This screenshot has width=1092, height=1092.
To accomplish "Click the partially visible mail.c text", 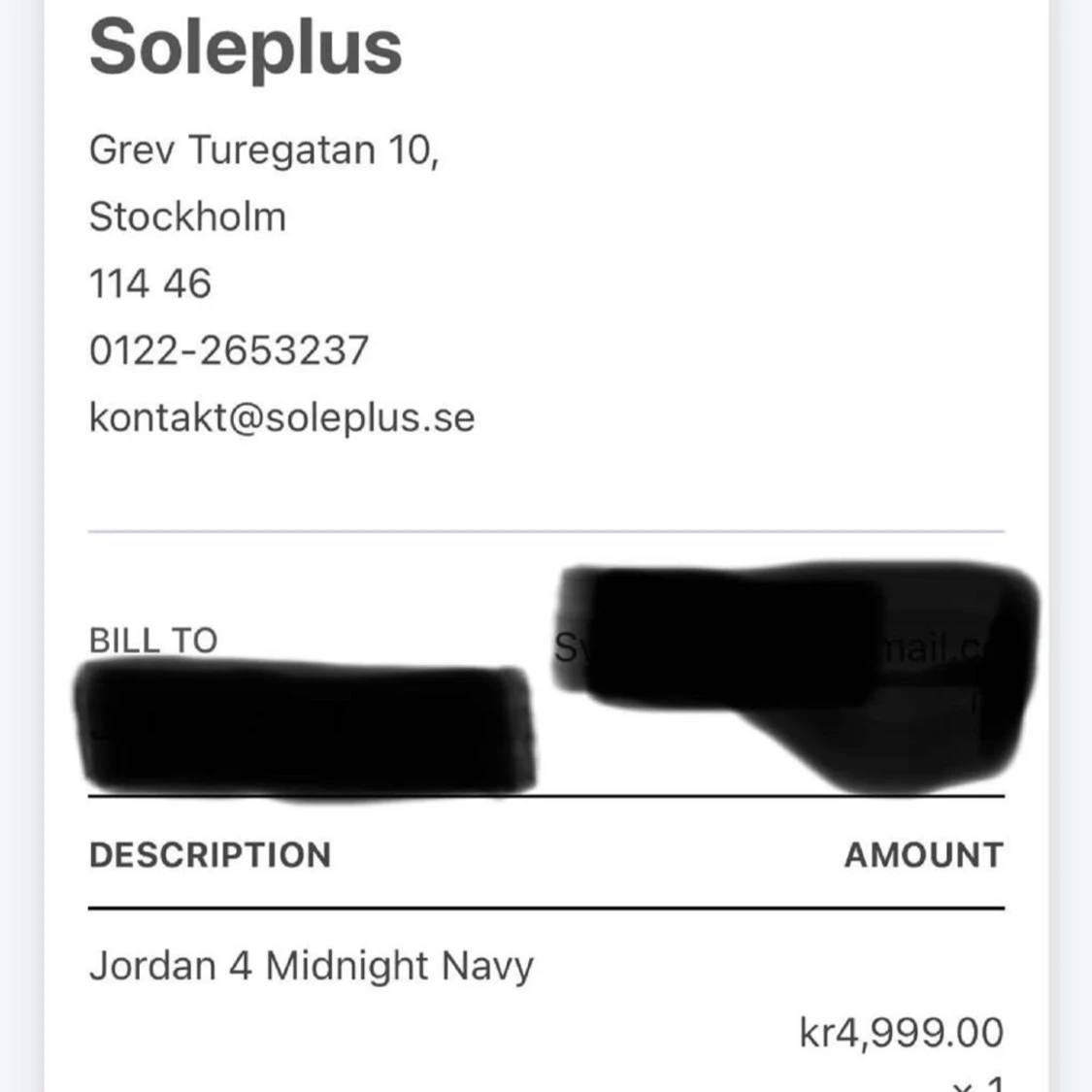I will (x=932, y=648).
